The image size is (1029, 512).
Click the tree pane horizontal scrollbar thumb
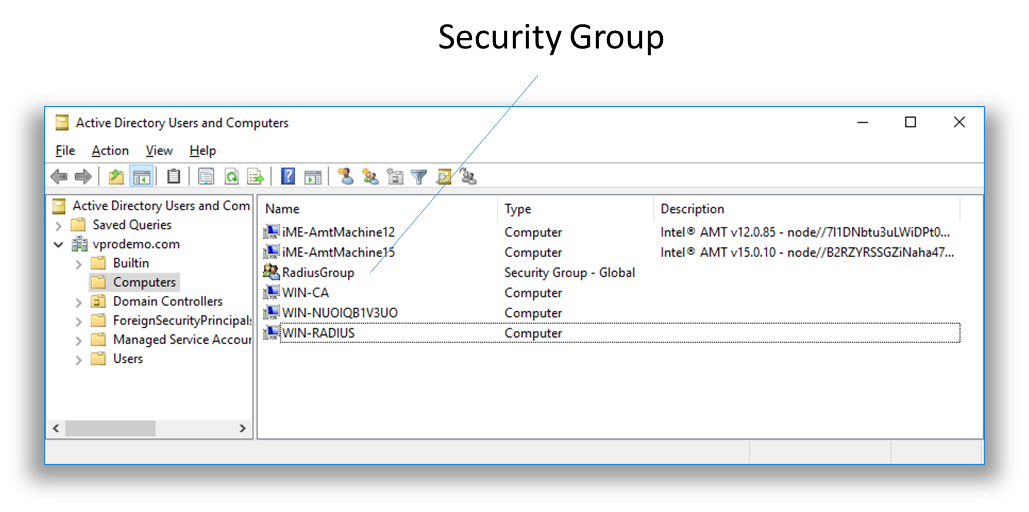pyautogui.click(x=110, y=428)
